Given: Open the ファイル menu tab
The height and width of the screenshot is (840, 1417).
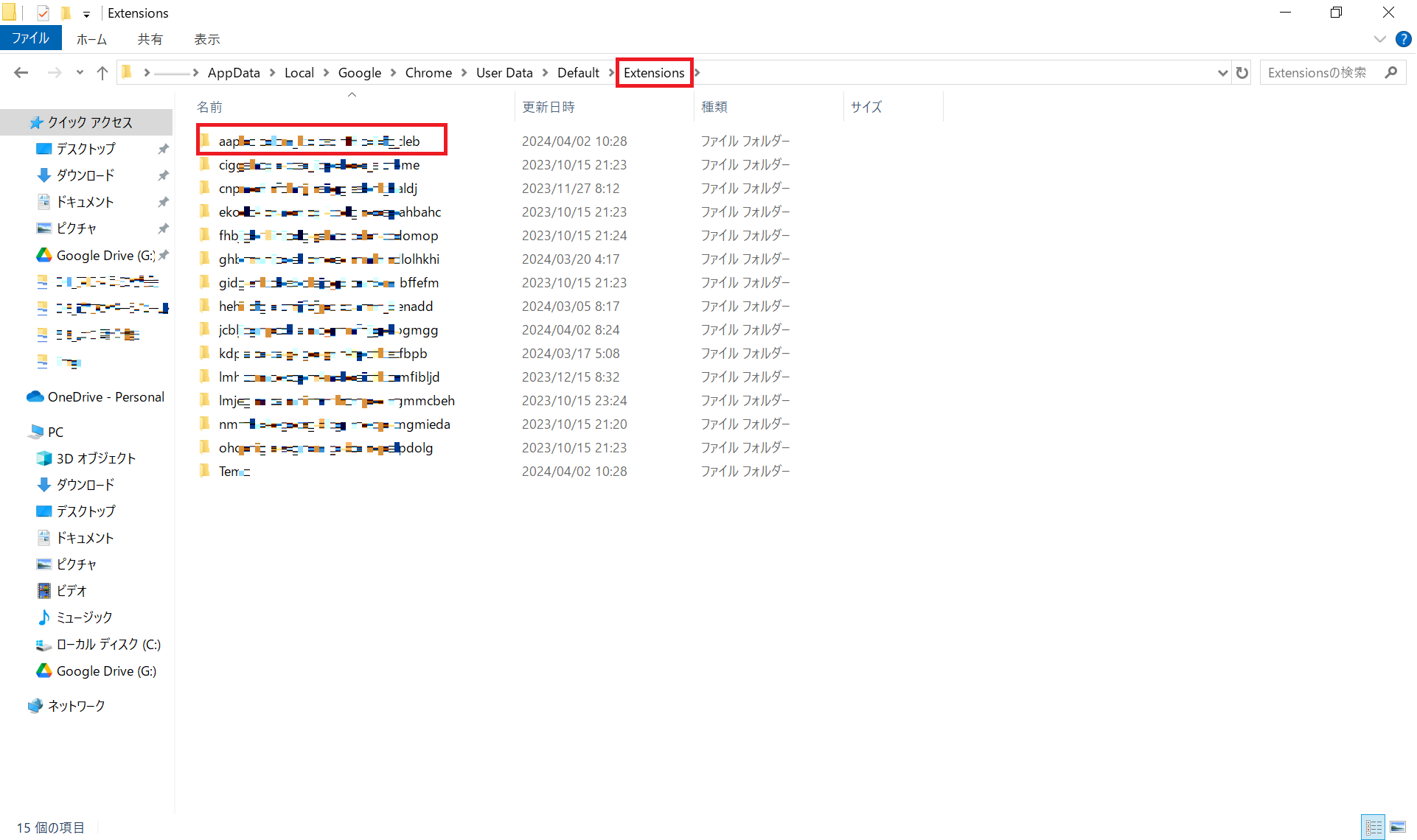Looking at the screenshot, I should 30,38.
